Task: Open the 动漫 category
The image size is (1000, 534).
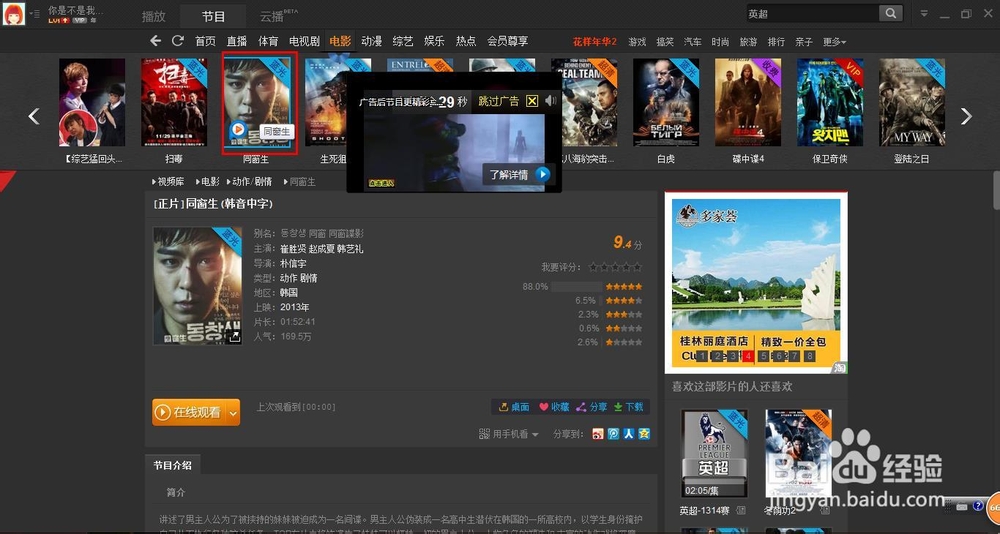Action: [x=372, y=41]
